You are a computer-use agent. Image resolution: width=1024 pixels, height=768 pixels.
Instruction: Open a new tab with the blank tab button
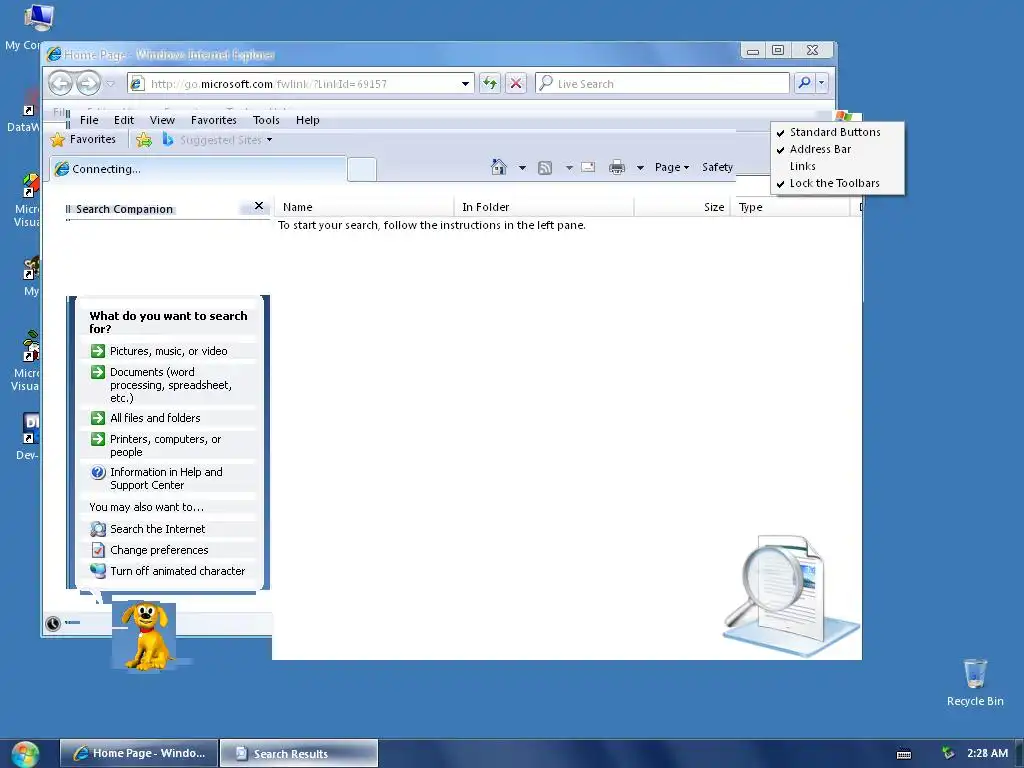pos(362,169)
